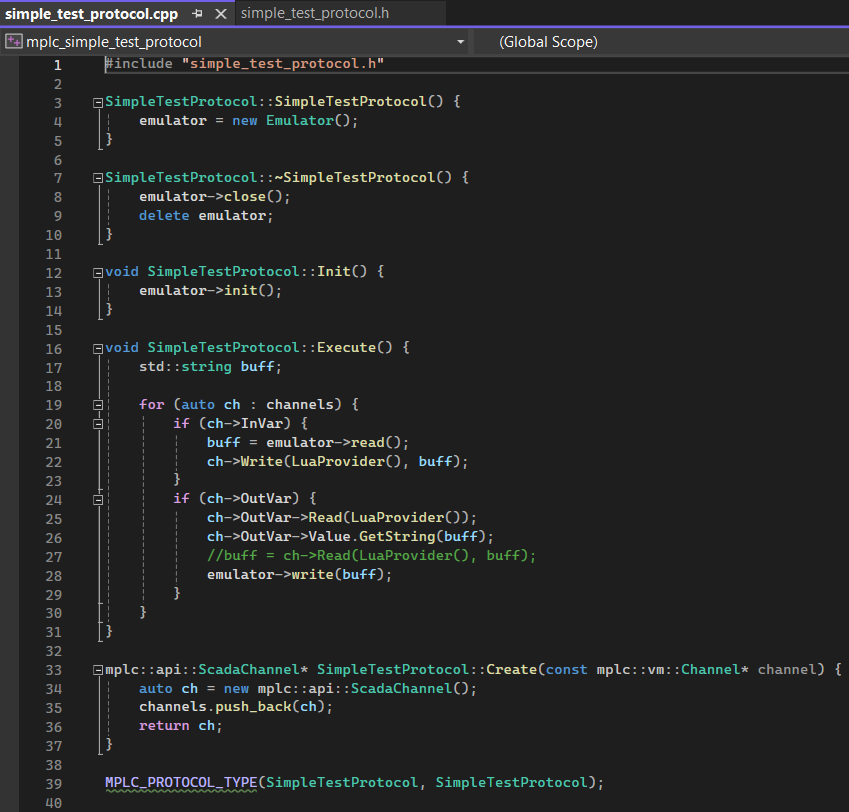Collapse the if (ch->InVar) block

click(98, 424)
